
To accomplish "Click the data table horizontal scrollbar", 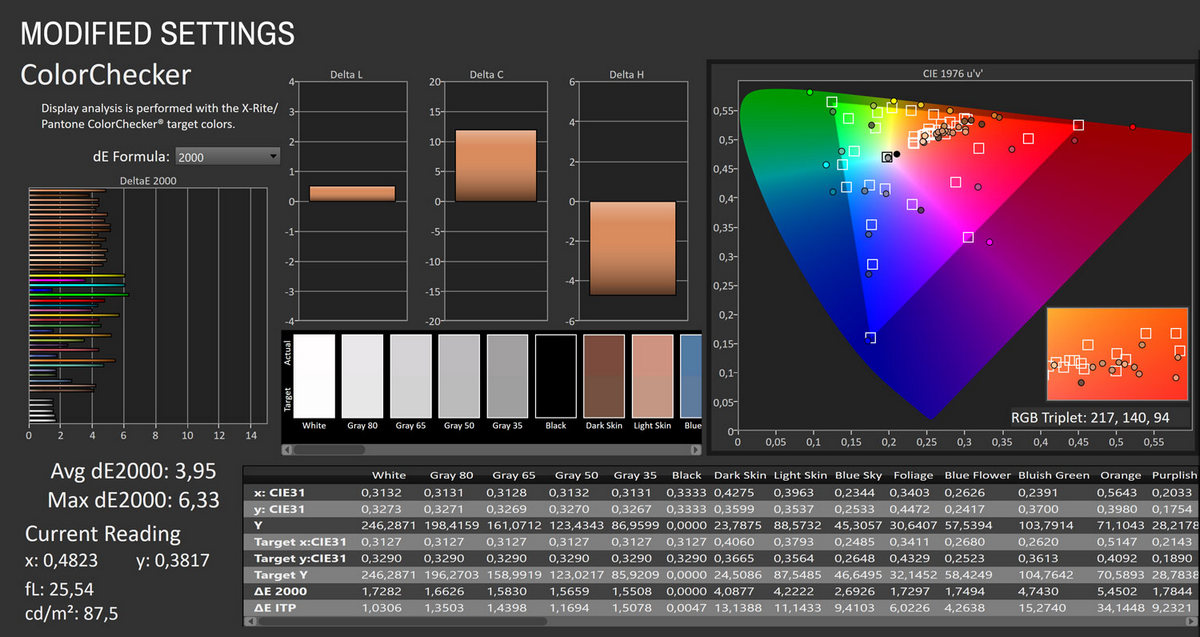I will tap(700, 623).
